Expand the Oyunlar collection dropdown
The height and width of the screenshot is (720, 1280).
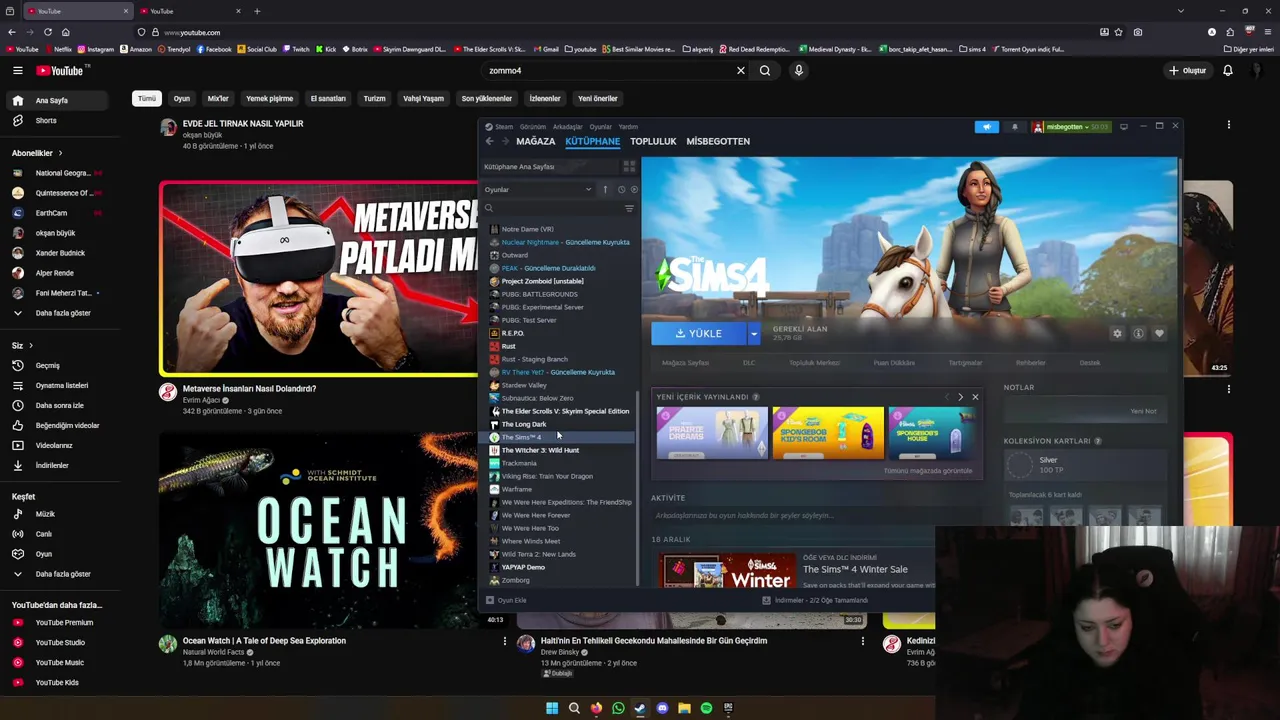coord(538,189)
